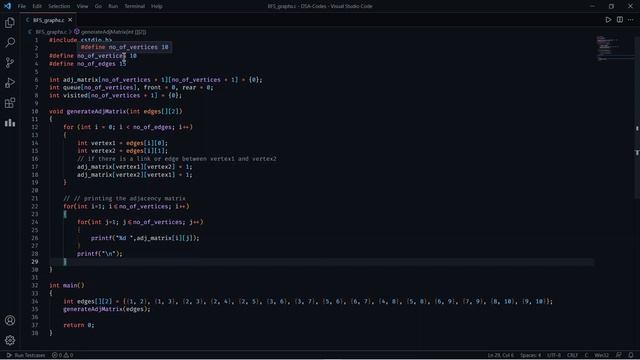
Task: Open errors and warnings problems indicator
Action: tap(62, 355)
